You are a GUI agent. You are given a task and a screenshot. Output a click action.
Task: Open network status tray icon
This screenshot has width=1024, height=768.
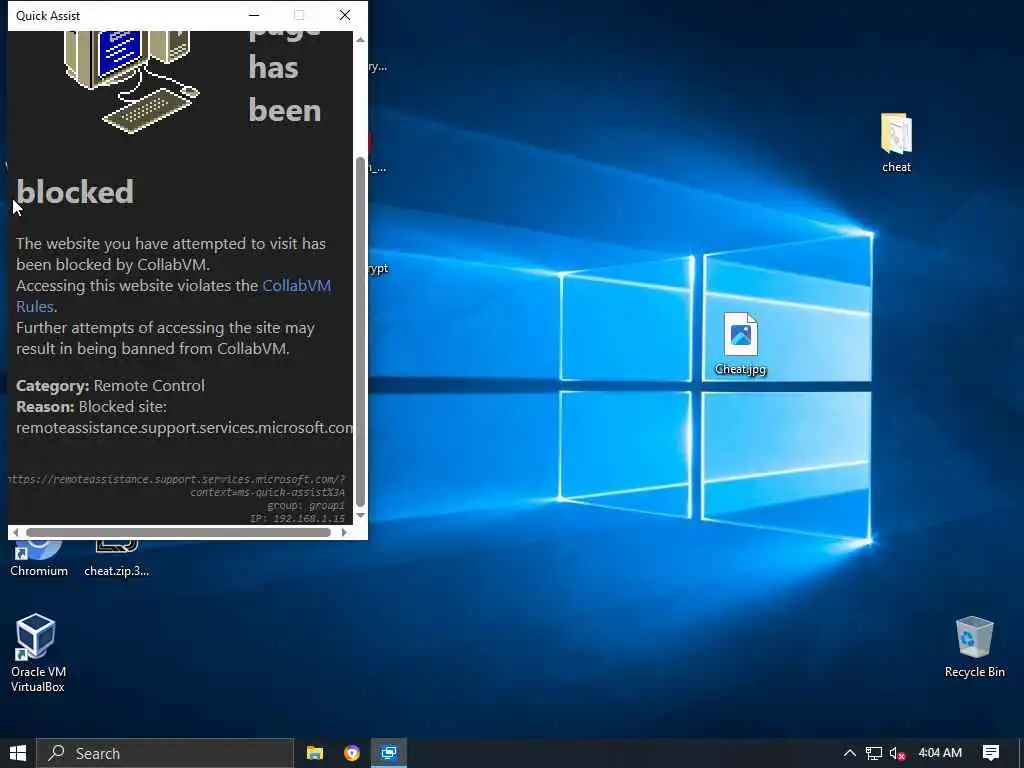(874, 753)
